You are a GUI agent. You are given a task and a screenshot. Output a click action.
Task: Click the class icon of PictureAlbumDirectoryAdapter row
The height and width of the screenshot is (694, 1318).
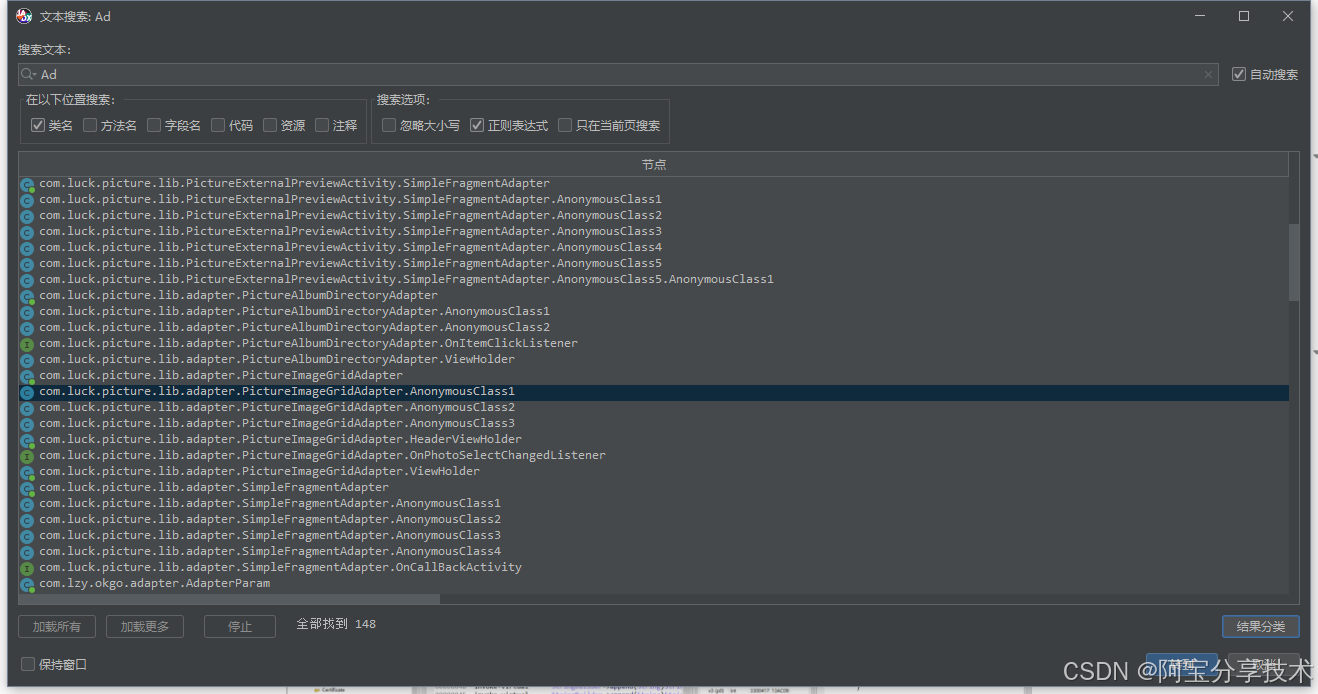(28, 296)
